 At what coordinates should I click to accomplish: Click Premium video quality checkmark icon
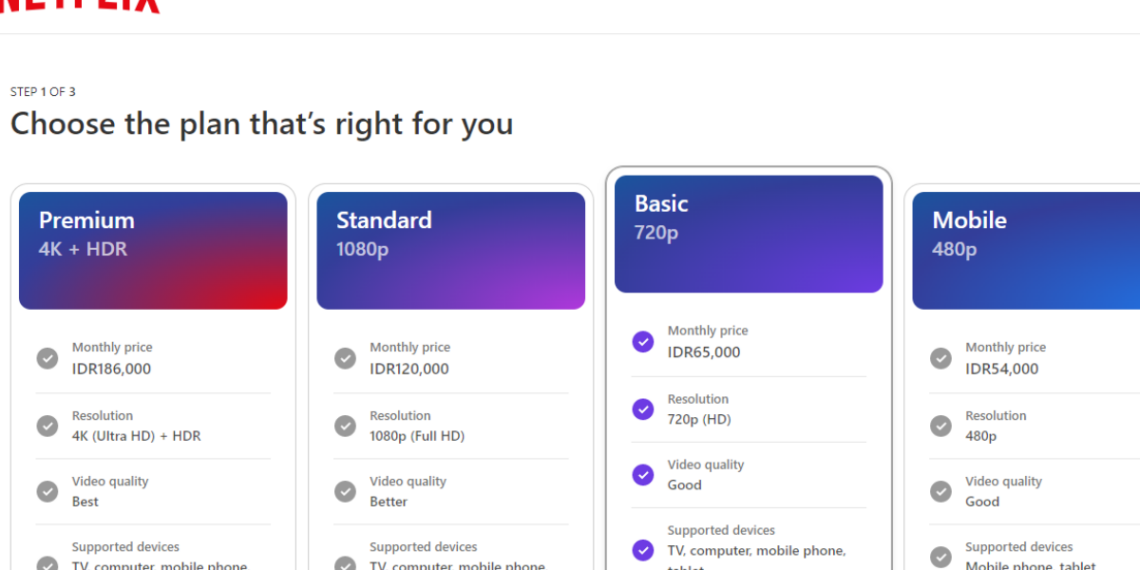tap(47, 491)
